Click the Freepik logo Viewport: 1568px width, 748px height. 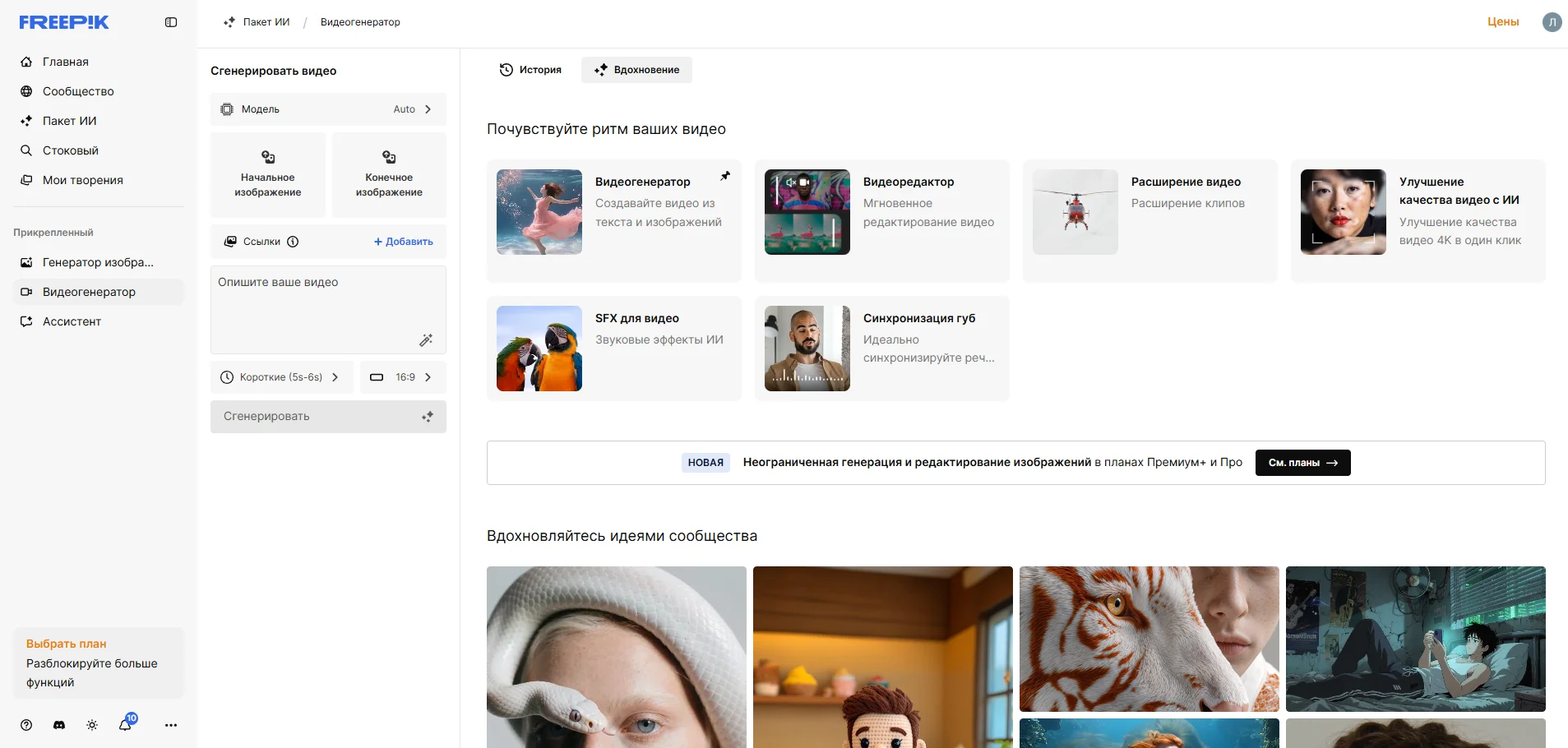tap(64, 22)
